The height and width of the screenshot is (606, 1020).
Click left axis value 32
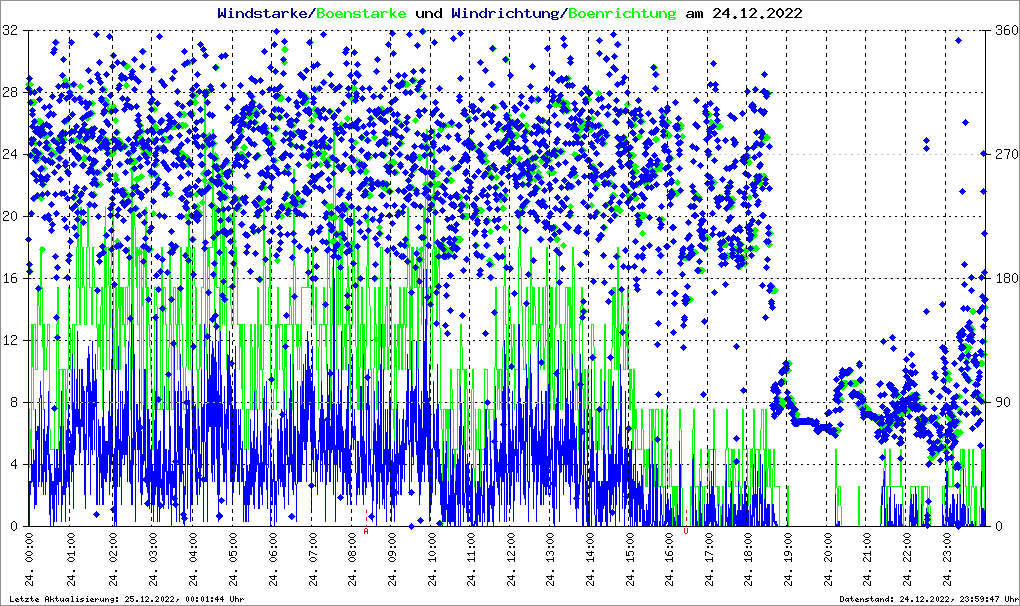[10, 31]
